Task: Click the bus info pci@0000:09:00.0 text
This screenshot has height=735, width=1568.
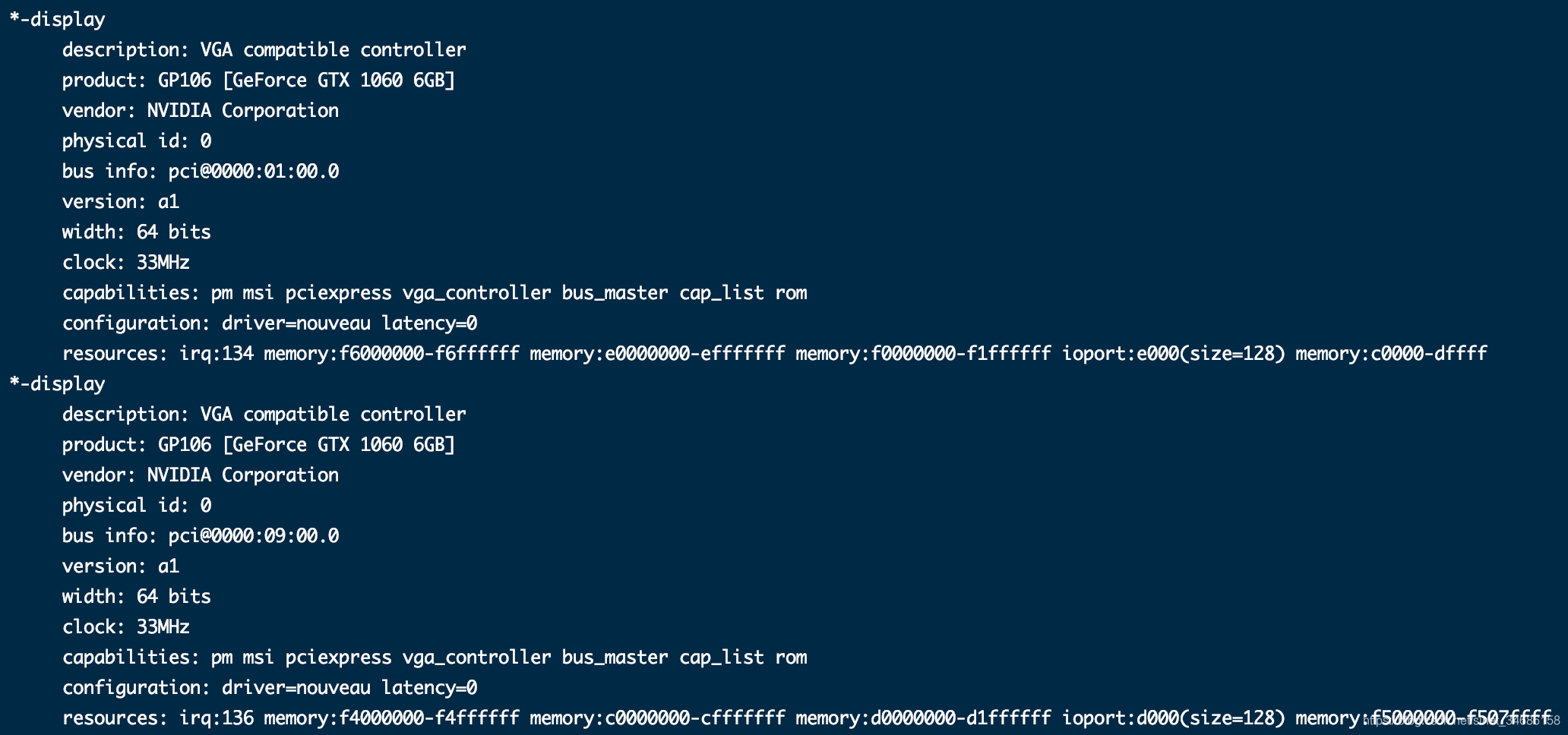Action: point(253,536)
